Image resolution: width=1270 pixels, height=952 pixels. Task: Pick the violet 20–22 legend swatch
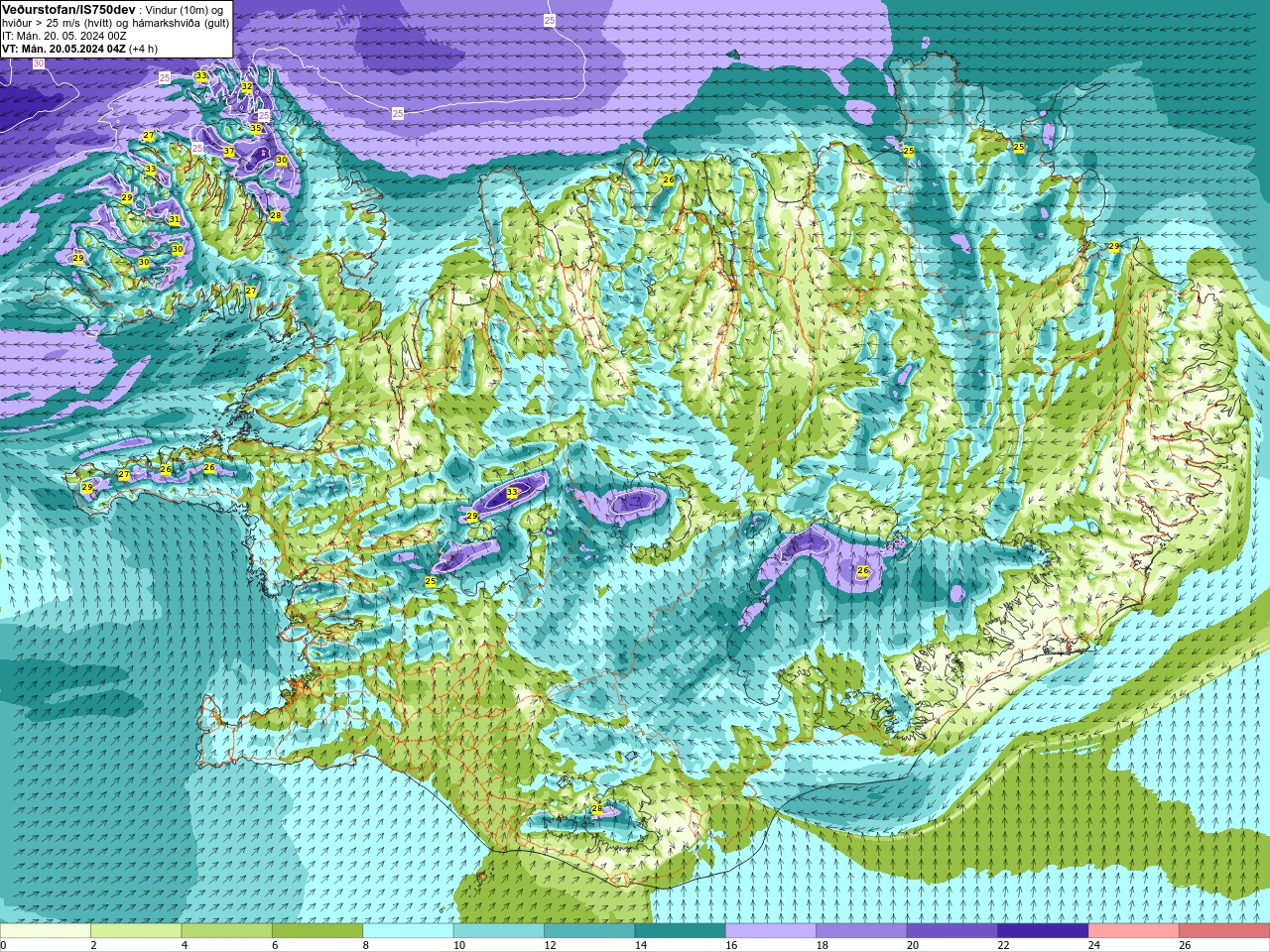952,931
